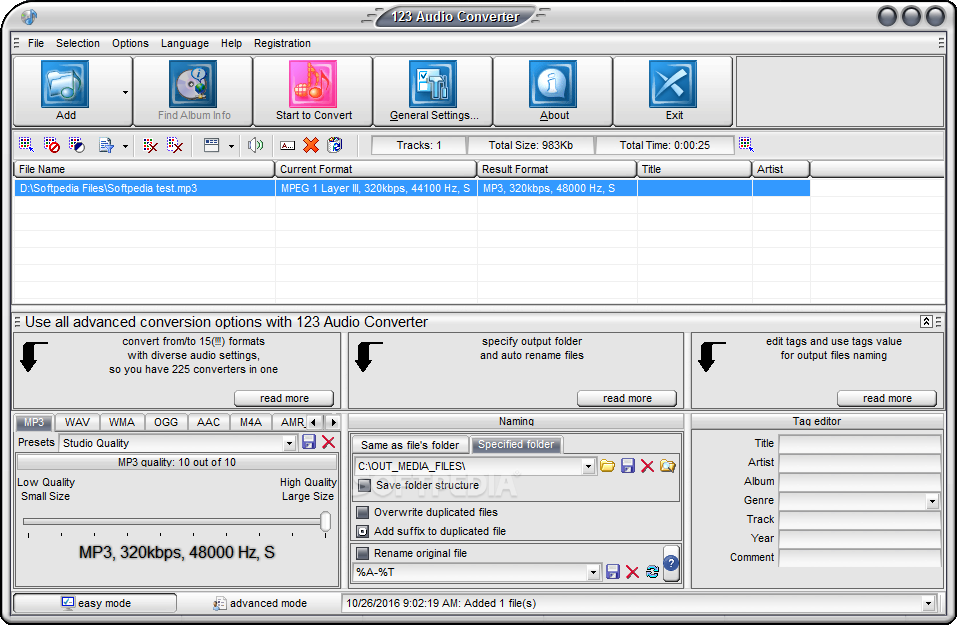Click the remove selected tracks icon
This screenshot has width=957, height=625.
click(150, 145)
